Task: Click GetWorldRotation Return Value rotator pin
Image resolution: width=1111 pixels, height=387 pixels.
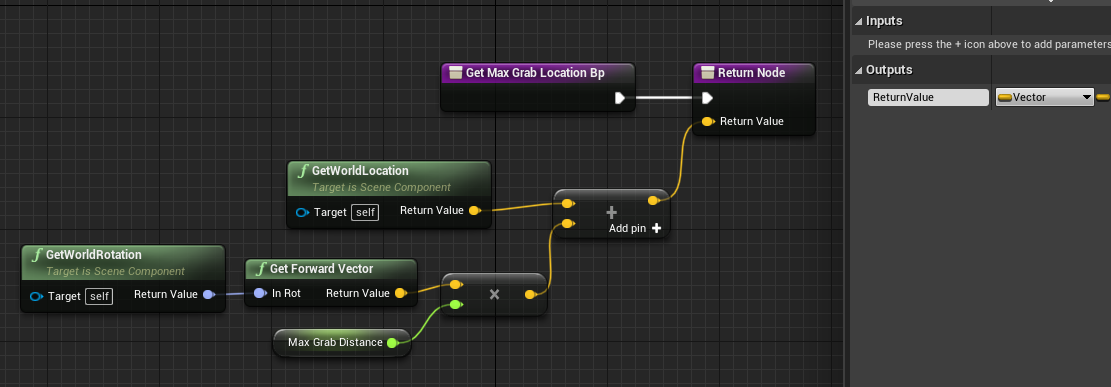Action: coord(208,294)
